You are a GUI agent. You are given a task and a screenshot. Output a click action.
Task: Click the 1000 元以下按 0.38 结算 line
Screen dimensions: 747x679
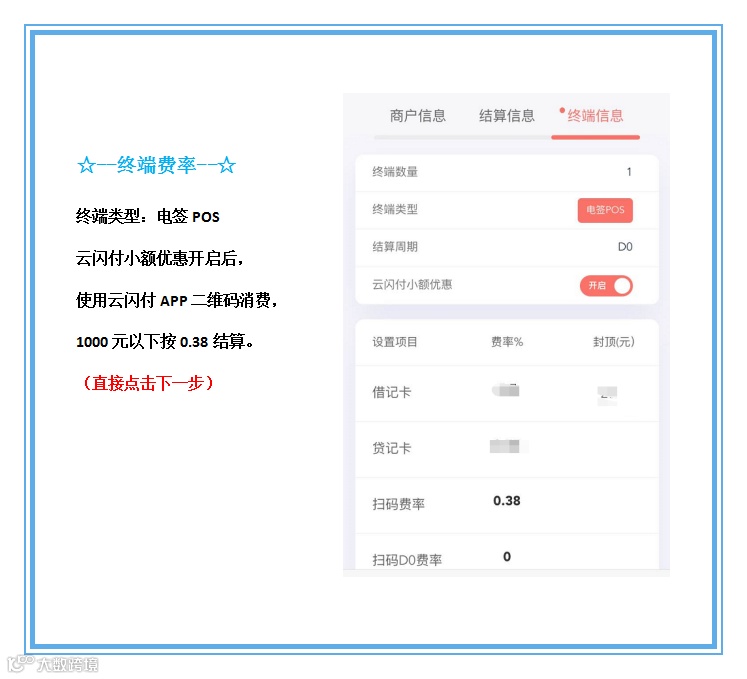pos(165,341)
